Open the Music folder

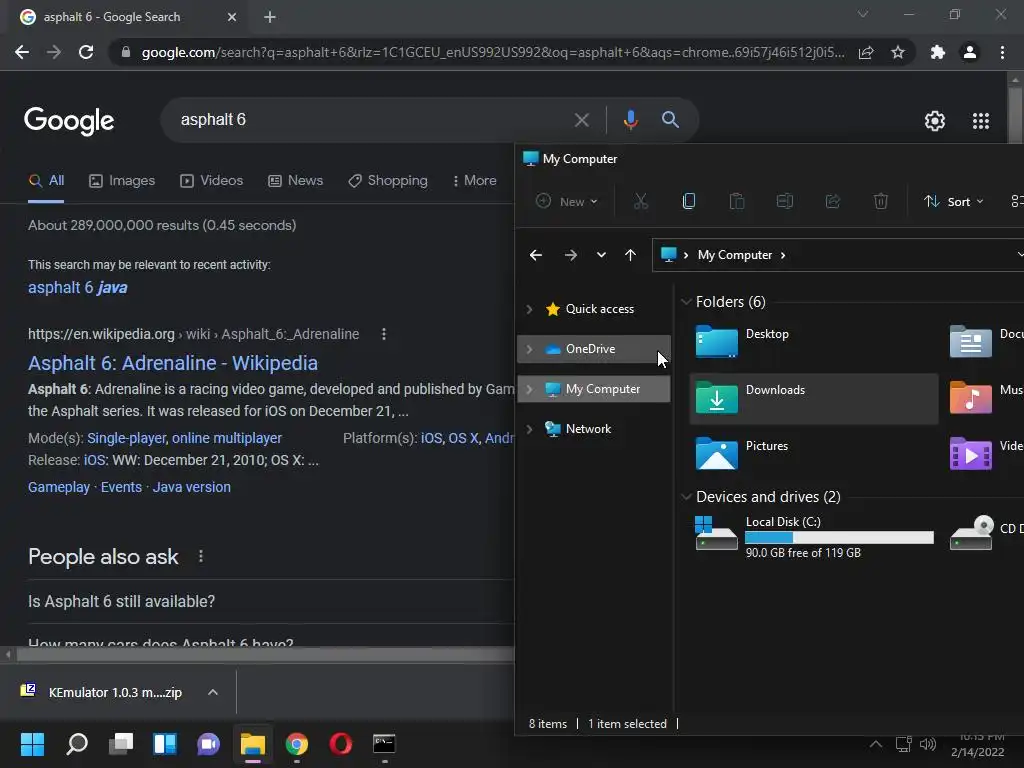tap(985, 398)
